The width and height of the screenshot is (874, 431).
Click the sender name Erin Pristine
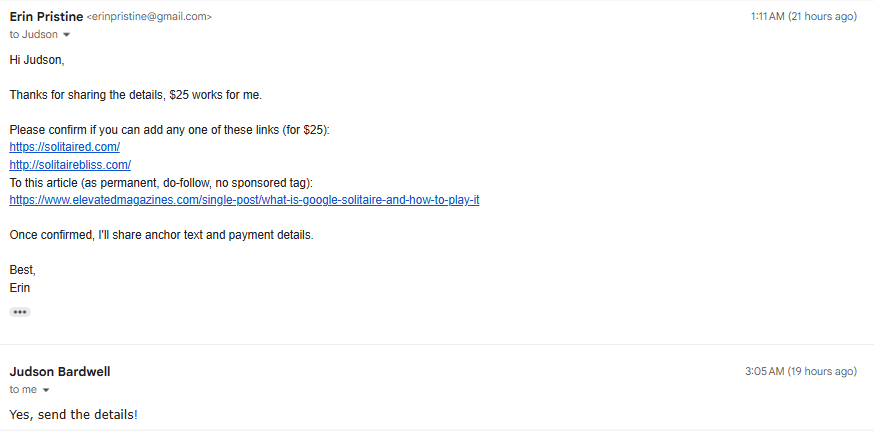tap(46, 17)
